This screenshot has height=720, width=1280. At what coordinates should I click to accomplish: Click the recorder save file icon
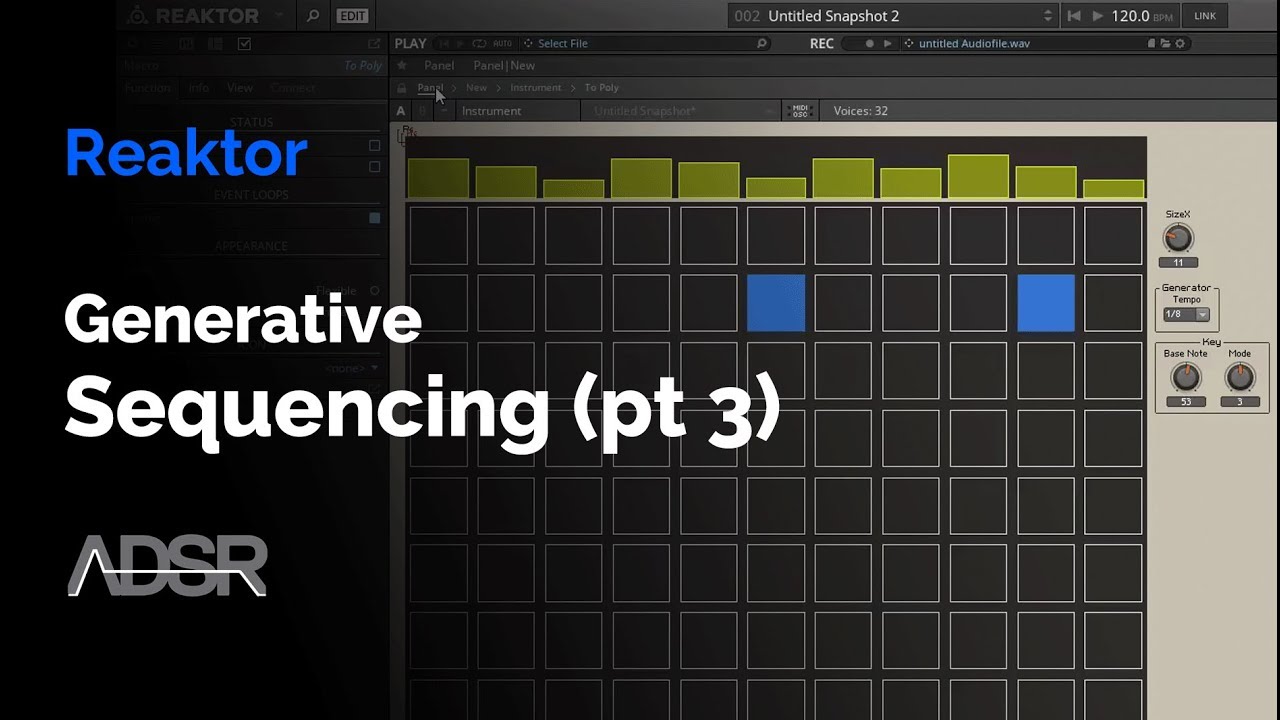point(1152,44)
